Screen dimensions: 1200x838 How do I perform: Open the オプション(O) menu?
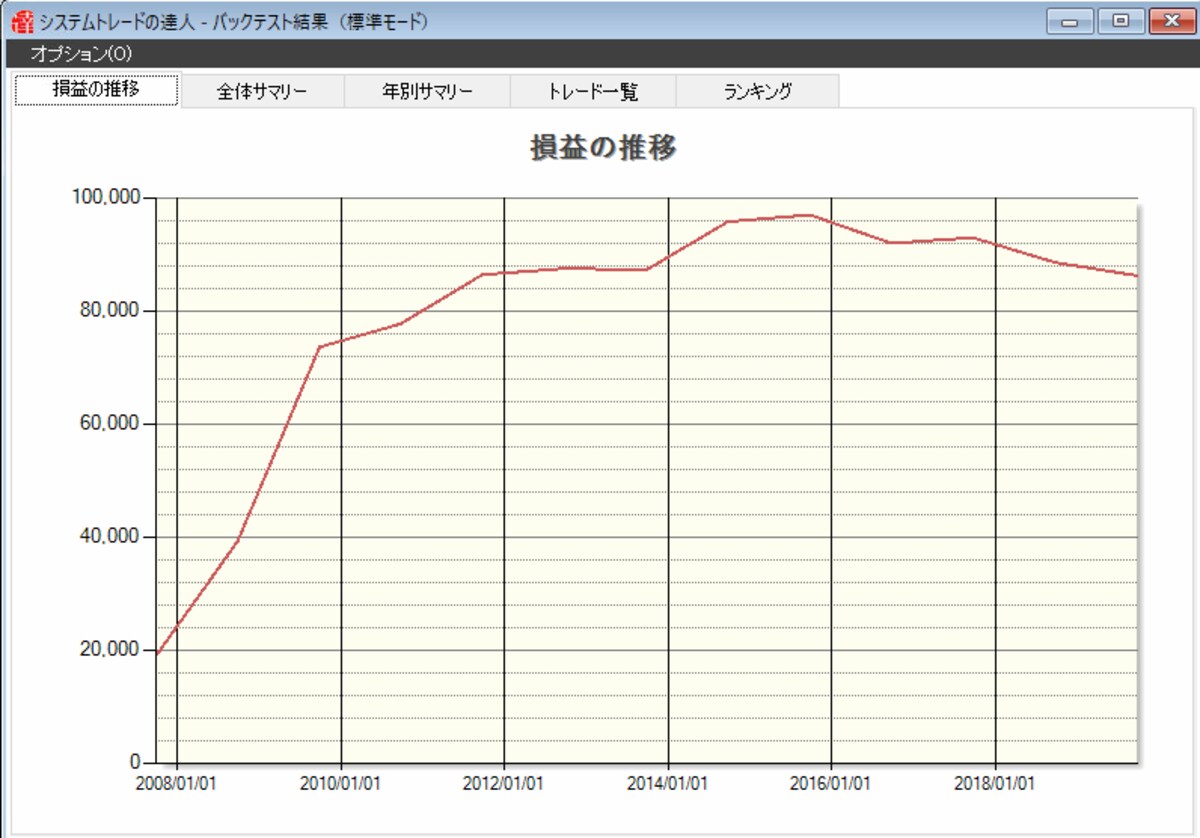81,54
